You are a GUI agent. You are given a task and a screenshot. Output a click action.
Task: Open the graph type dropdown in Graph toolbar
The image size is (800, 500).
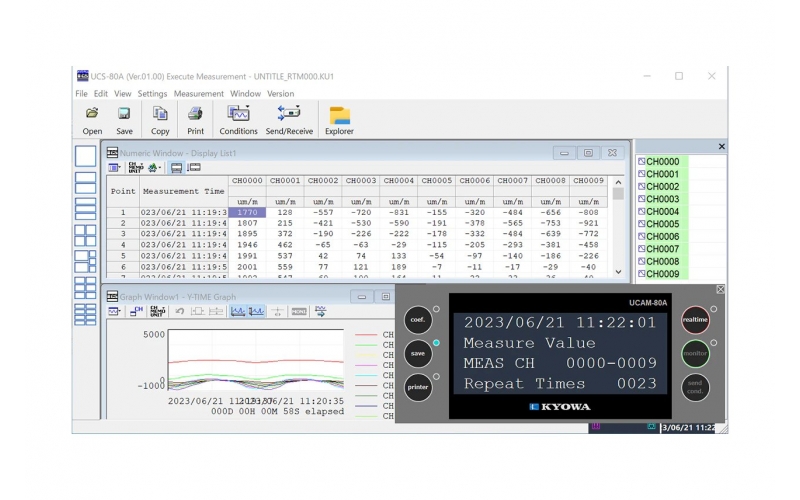coord(114,311)
